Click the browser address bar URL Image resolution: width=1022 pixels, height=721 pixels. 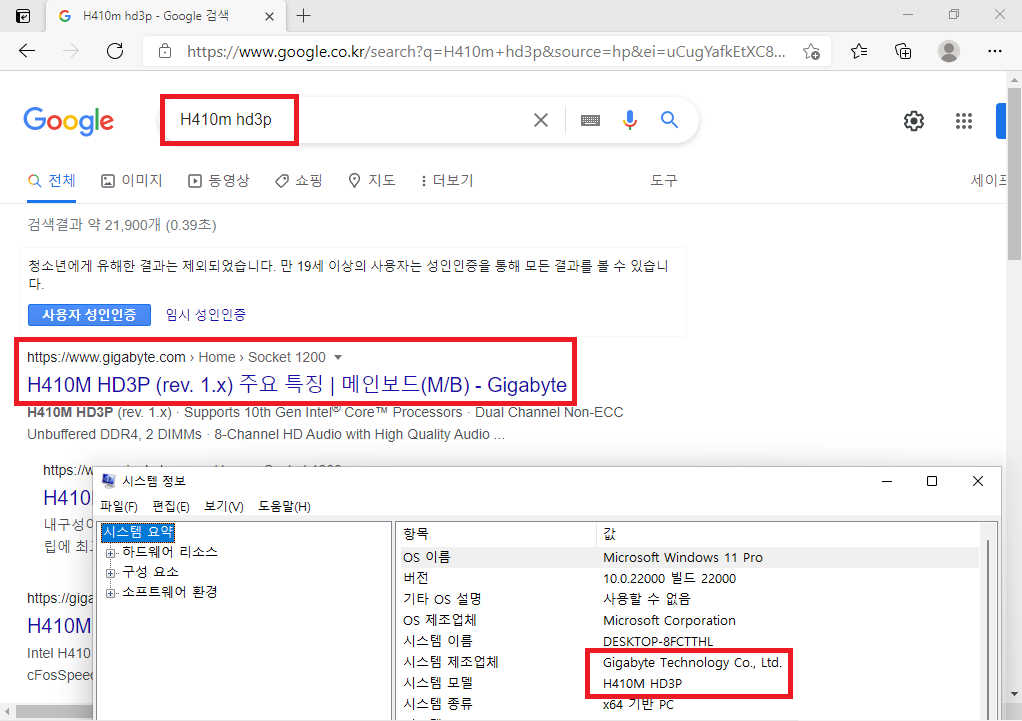[x=486, y=52]
